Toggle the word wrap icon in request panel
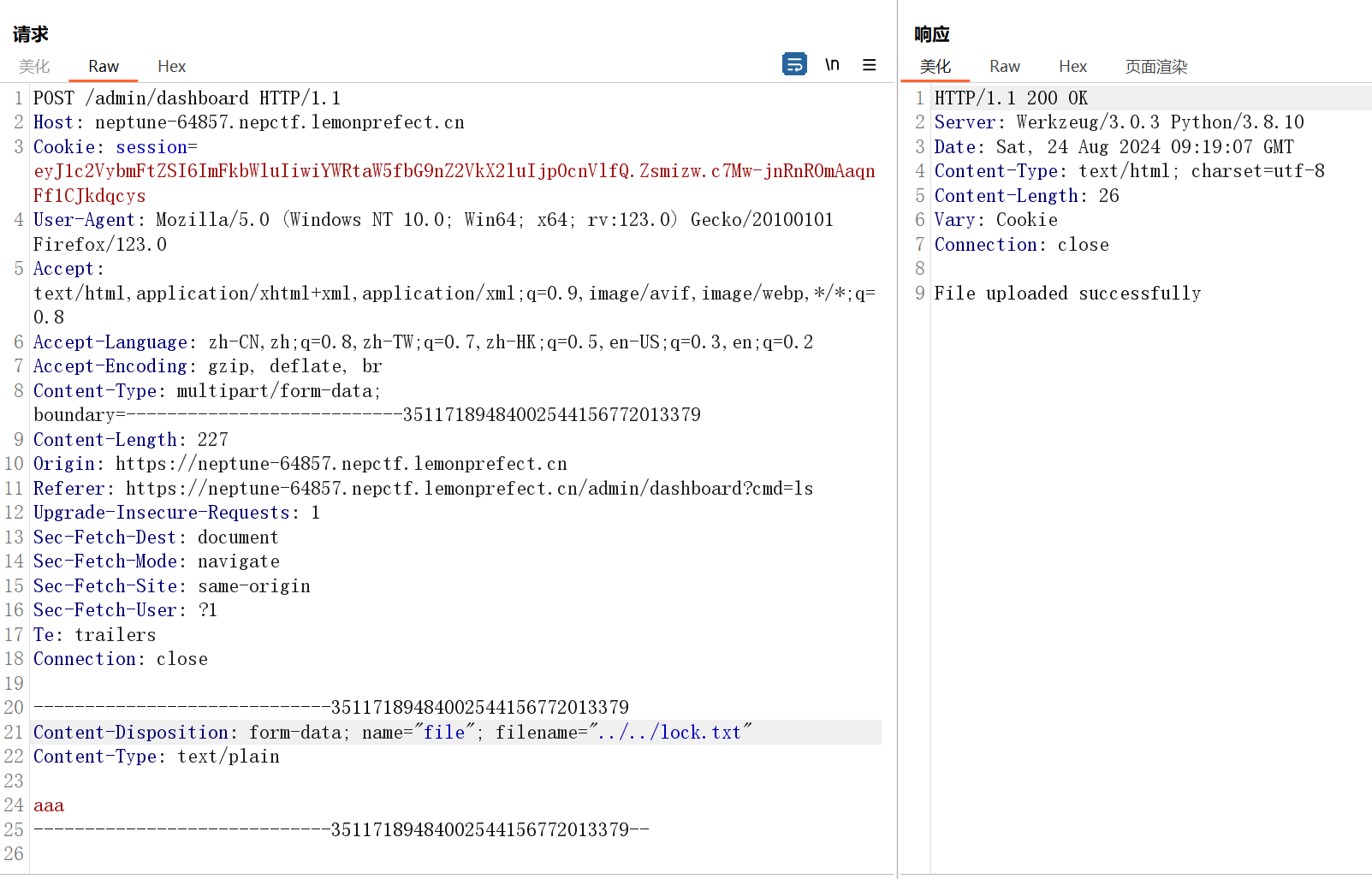The width and height of the screenshot is (1372, 879). click(x=794, y=64)
